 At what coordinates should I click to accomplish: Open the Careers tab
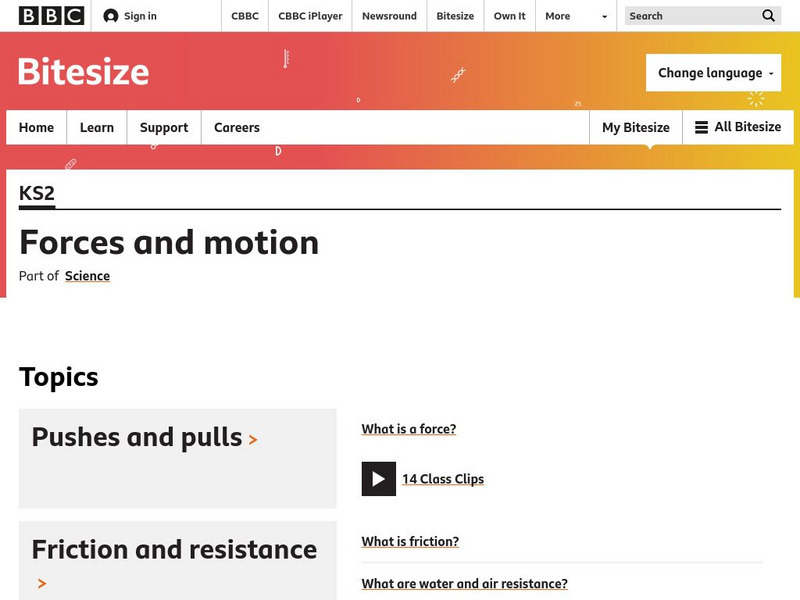pyautogui.click(x=237, y=127)
